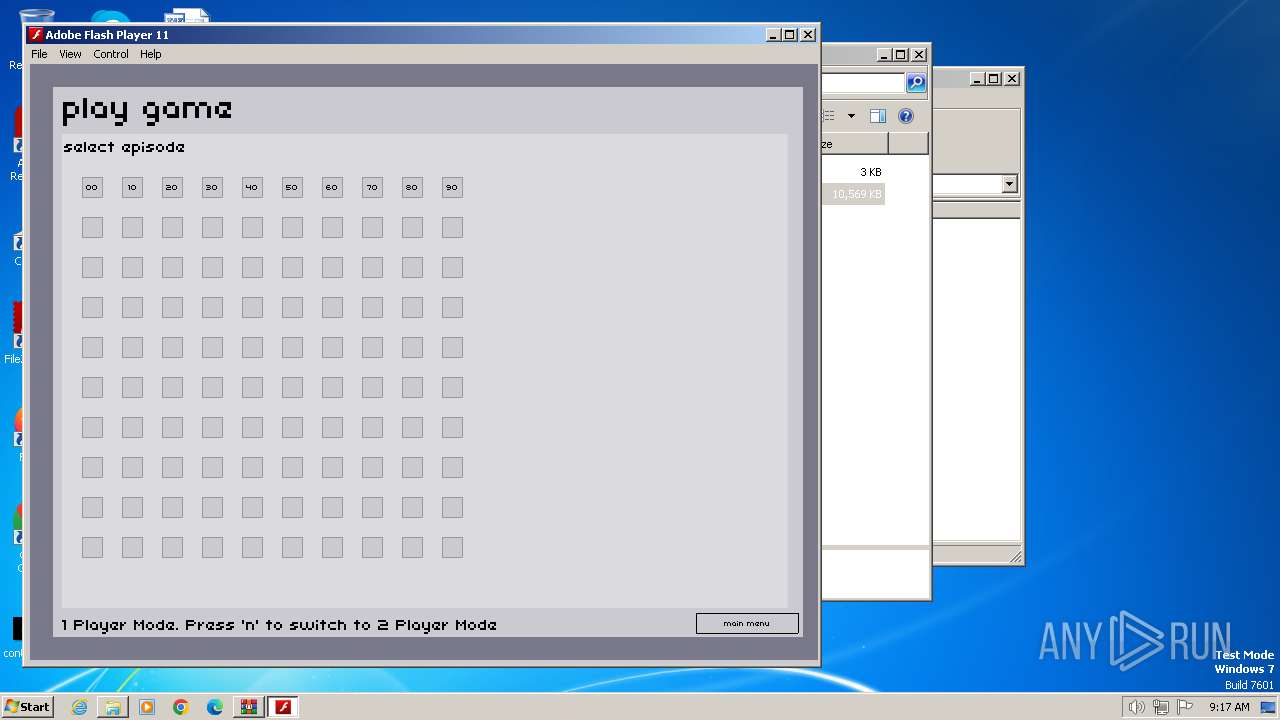
Task: Click the Action Center flag tray icon
Action: pos(1184,707)
